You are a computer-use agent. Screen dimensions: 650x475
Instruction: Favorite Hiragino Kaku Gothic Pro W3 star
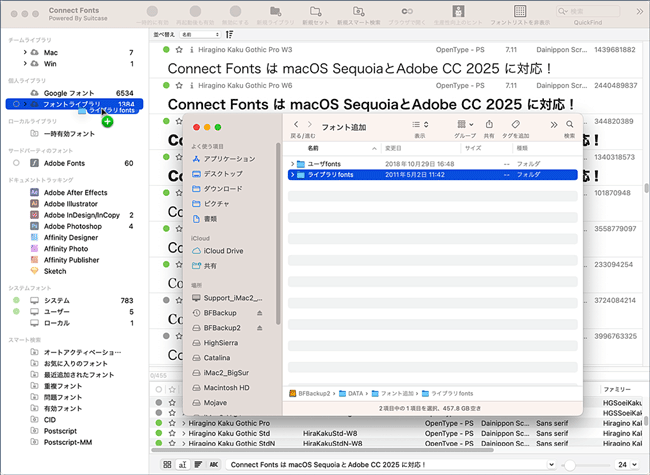click(x=179, y=50)
